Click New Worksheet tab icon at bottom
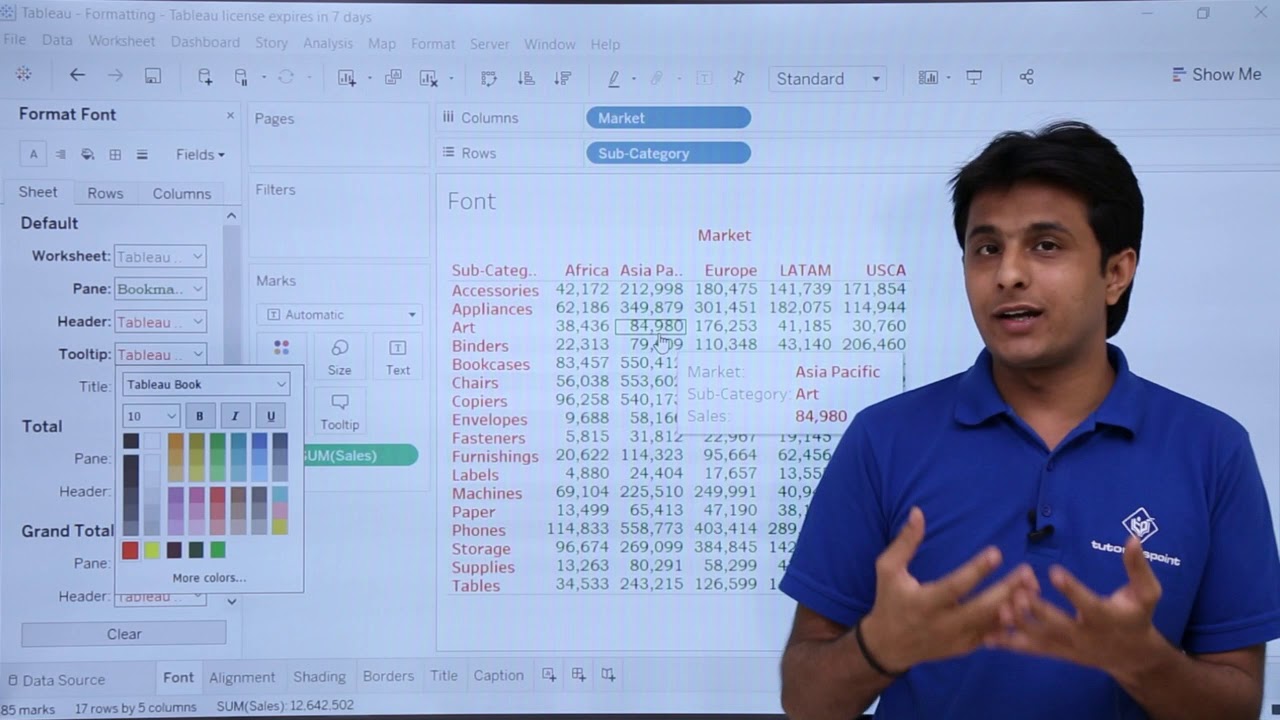Screen dimensions: 1280x720 [x=549, y=675]
